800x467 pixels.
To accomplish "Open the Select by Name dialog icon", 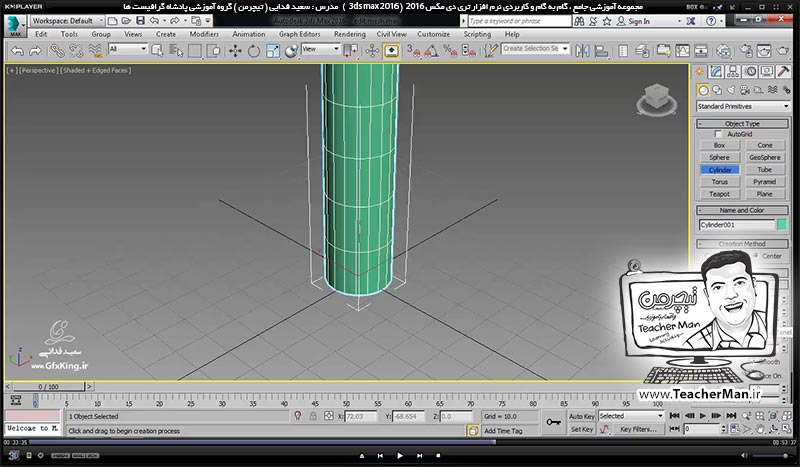I will coord(176,51).
